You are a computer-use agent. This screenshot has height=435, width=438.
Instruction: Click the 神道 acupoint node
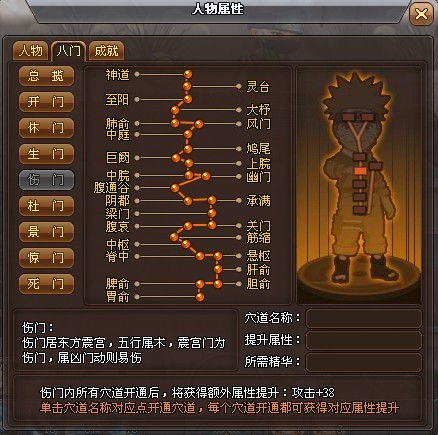[188, 74]
